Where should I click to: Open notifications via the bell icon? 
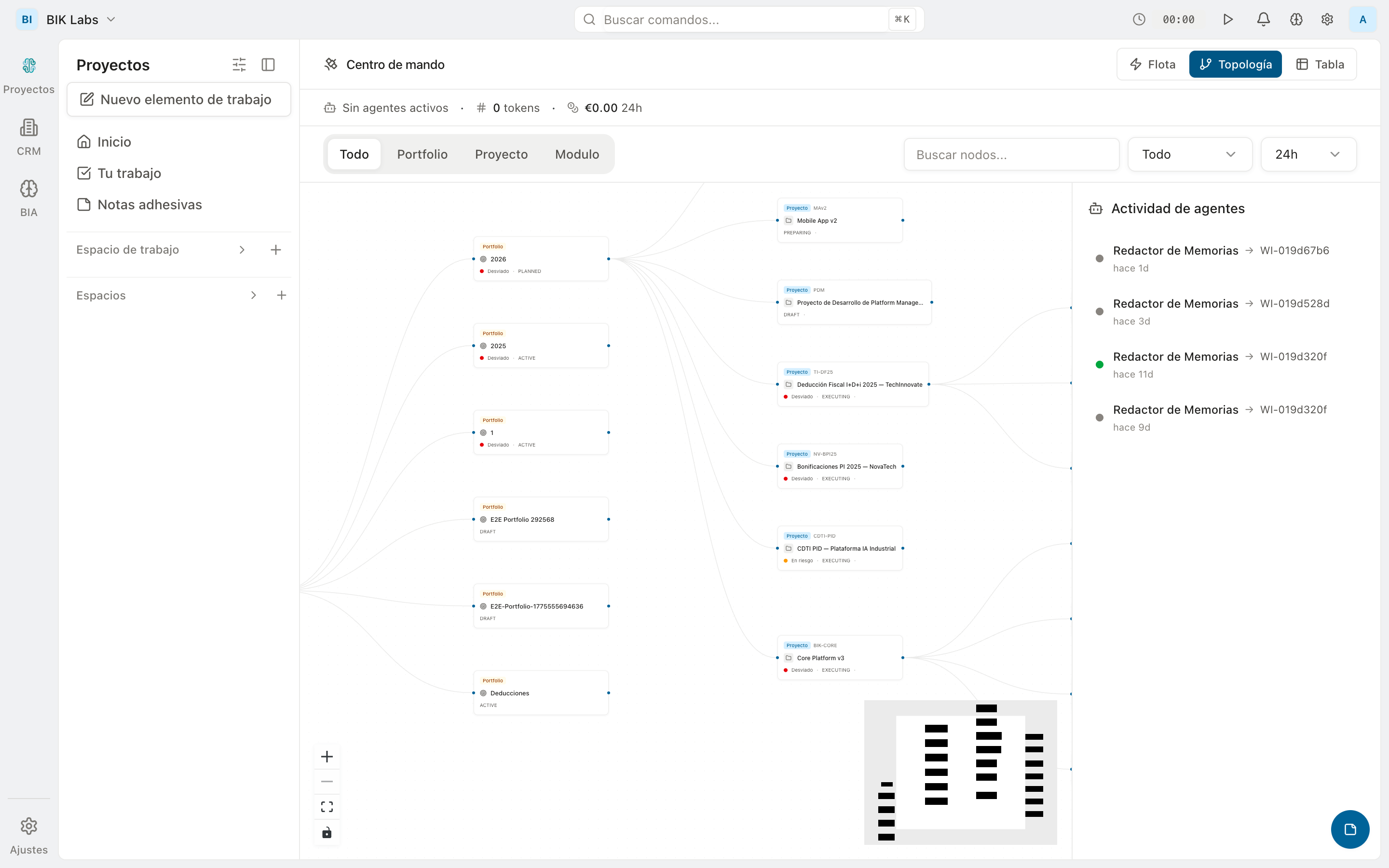(x=1262, y=19)
